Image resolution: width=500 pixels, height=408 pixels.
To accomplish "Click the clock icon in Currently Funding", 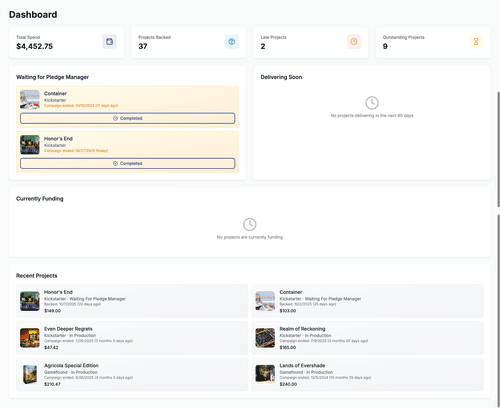I will (250, 224).
